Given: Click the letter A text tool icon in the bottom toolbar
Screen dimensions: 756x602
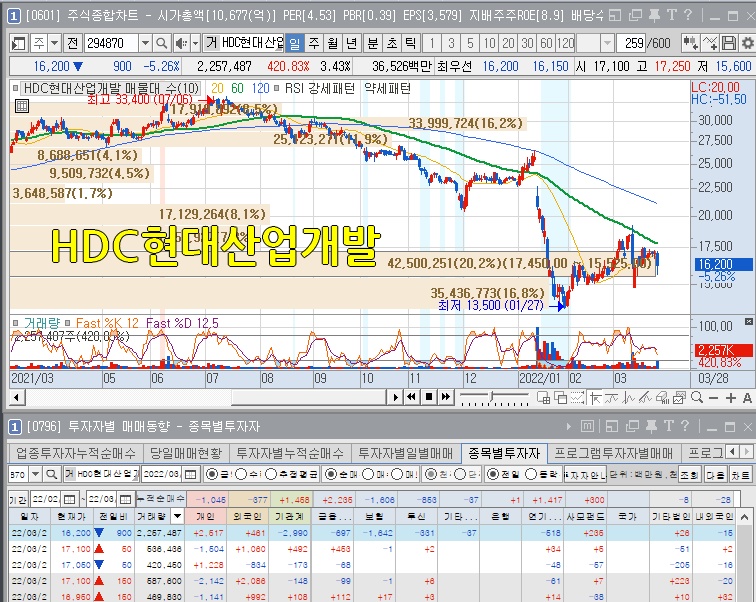Looking at the screenshot, I should click(747, 398).
